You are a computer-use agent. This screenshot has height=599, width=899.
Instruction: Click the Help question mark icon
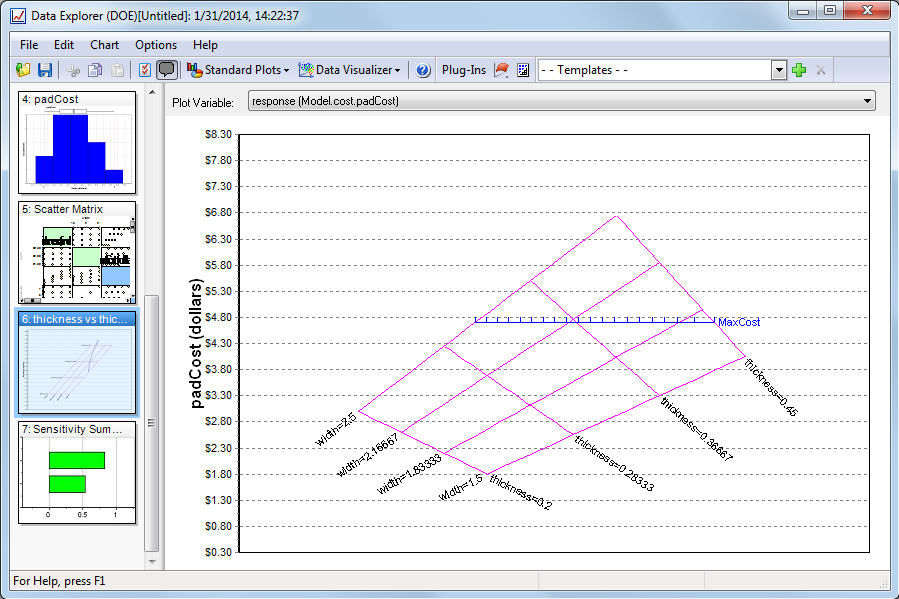[x=423, y=70]
